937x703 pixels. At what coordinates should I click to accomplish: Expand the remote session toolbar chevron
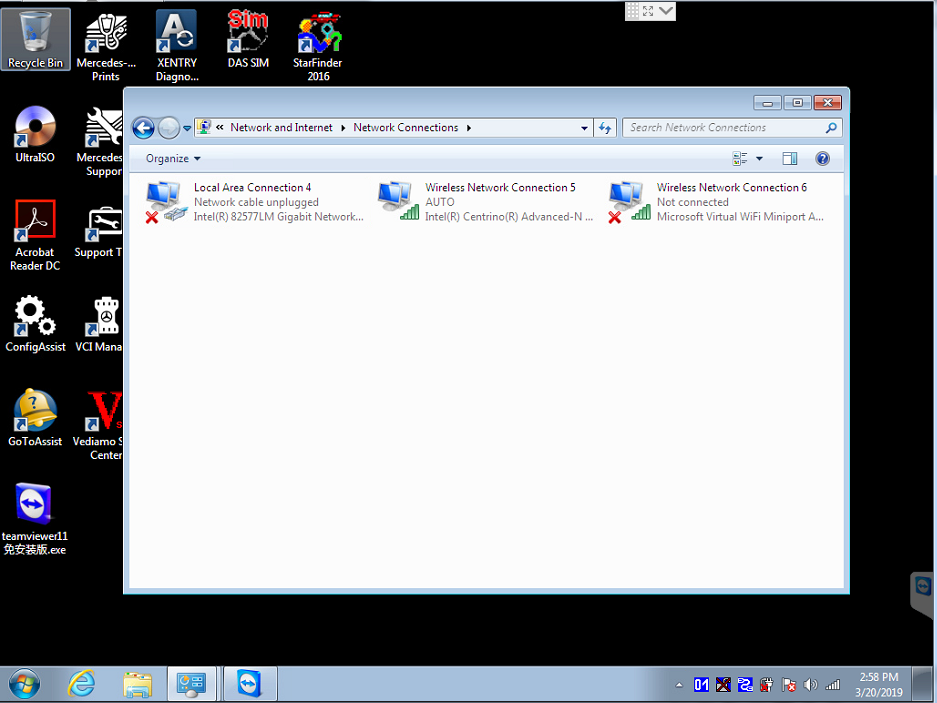point(666,11)
